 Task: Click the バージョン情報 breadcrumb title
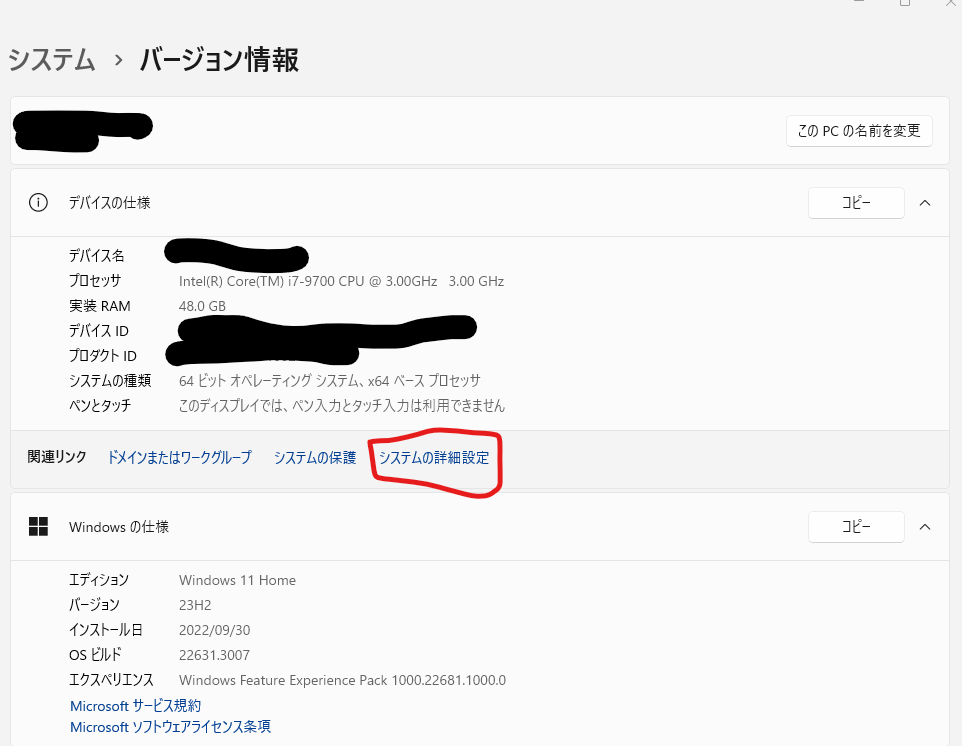(219, 60)
